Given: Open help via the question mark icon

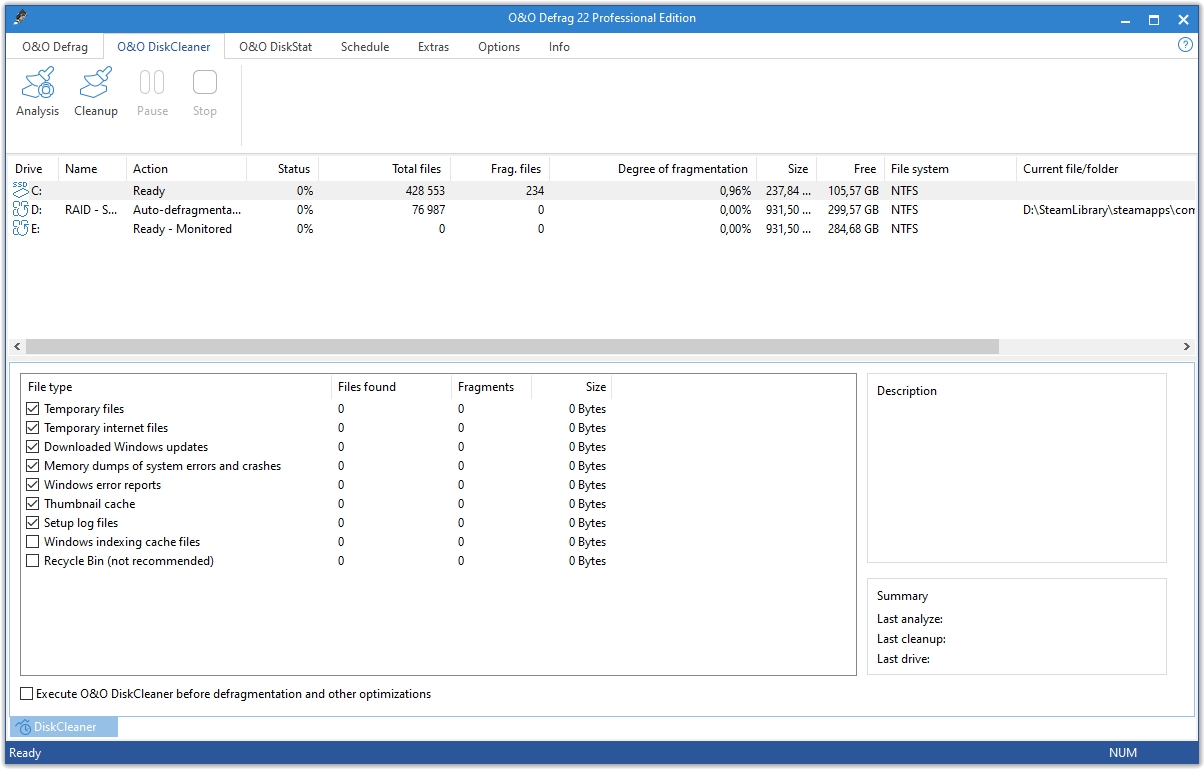Looking at the screenshot, I should coord(1186,46).
